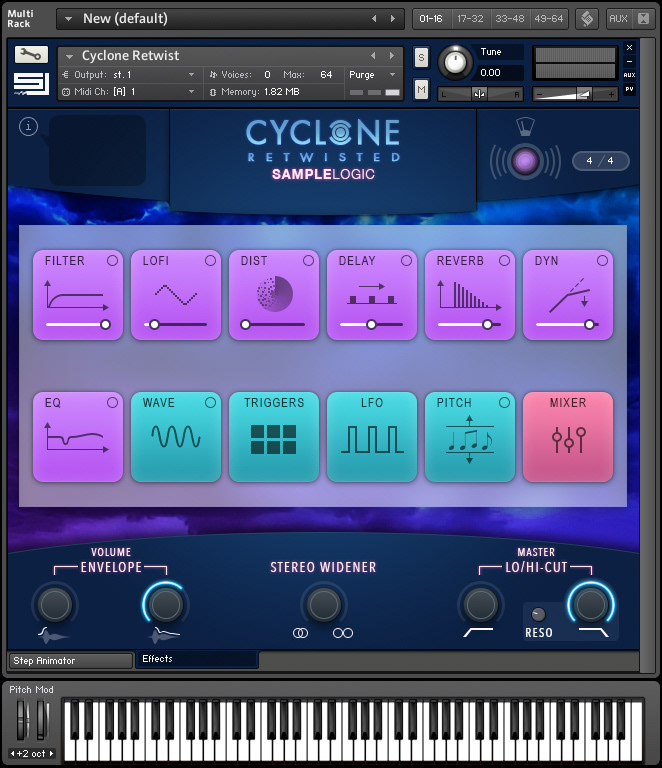662x768 pixels.
Task: Click the Kontakt workspace diamond icon
Action: (x=587, y=19)
